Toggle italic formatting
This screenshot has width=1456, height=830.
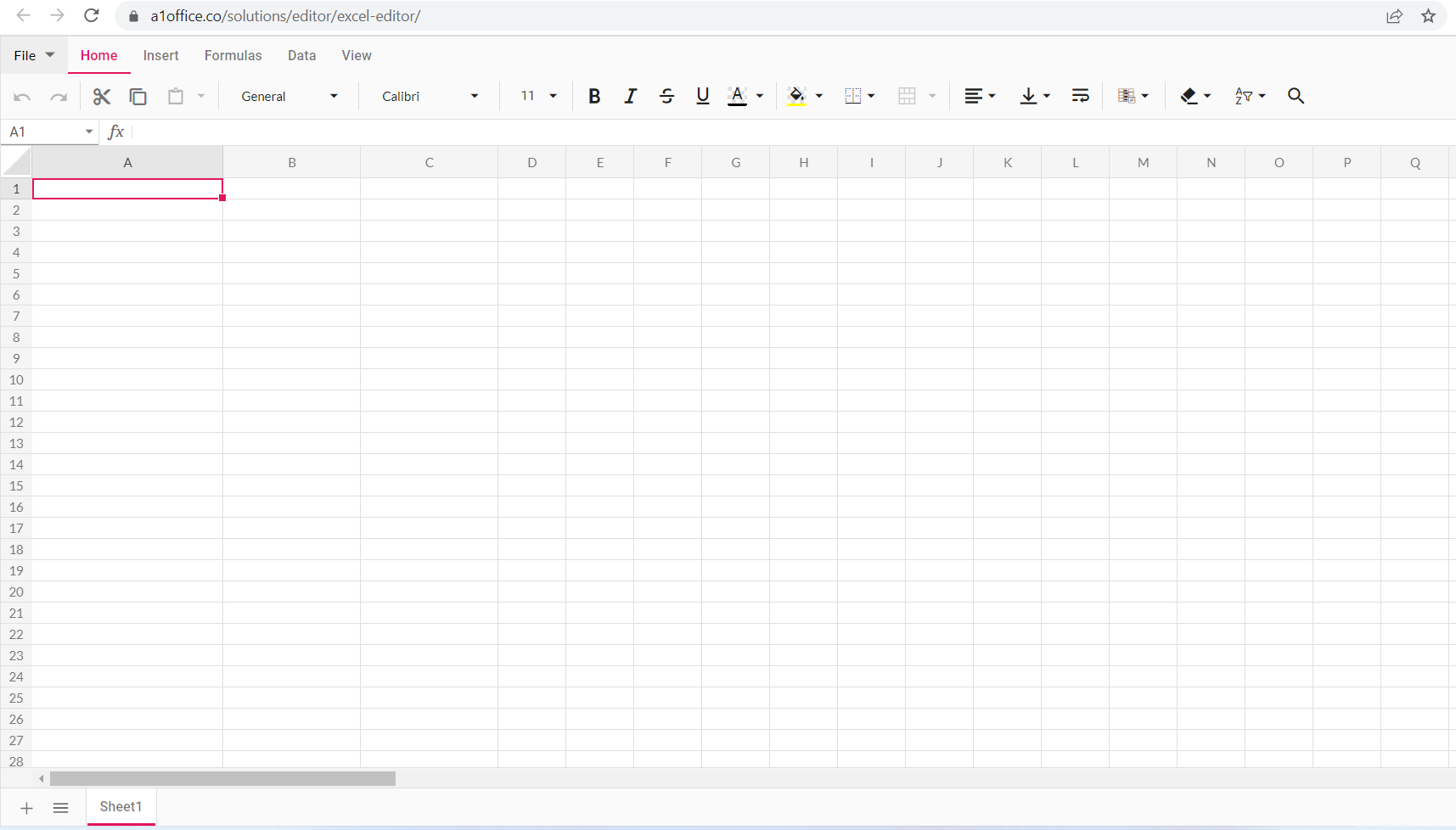tap(630, 96)
